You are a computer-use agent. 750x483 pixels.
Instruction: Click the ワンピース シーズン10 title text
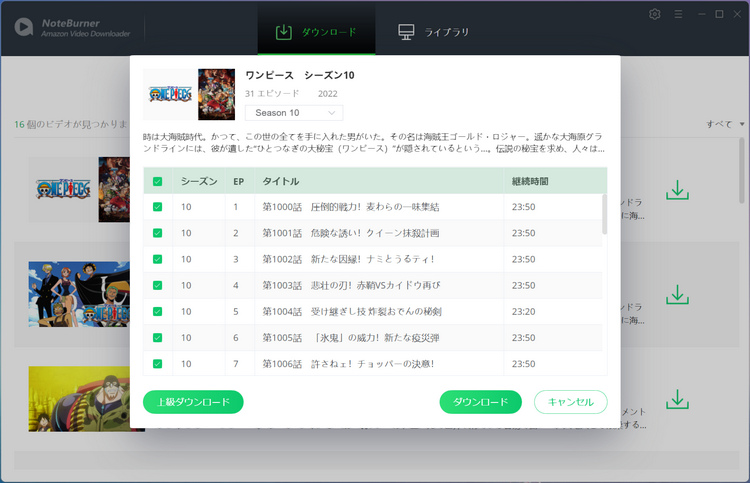tap(300, 75)
